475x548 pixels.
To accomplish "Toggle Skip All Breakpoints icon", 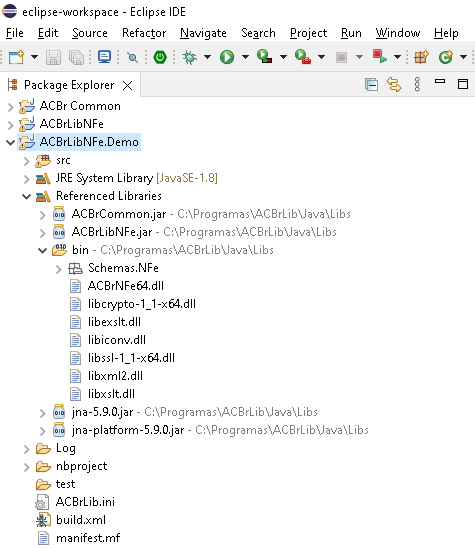I will (x=132, y=57).
